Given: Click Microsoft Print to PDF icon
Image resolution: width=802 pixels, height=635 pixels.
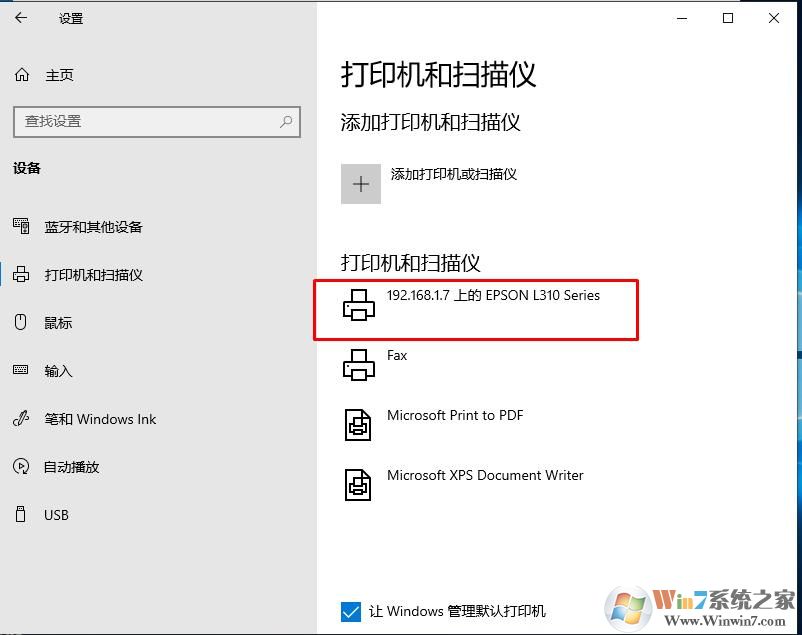Looking at the screenshot, I should 358,425.
